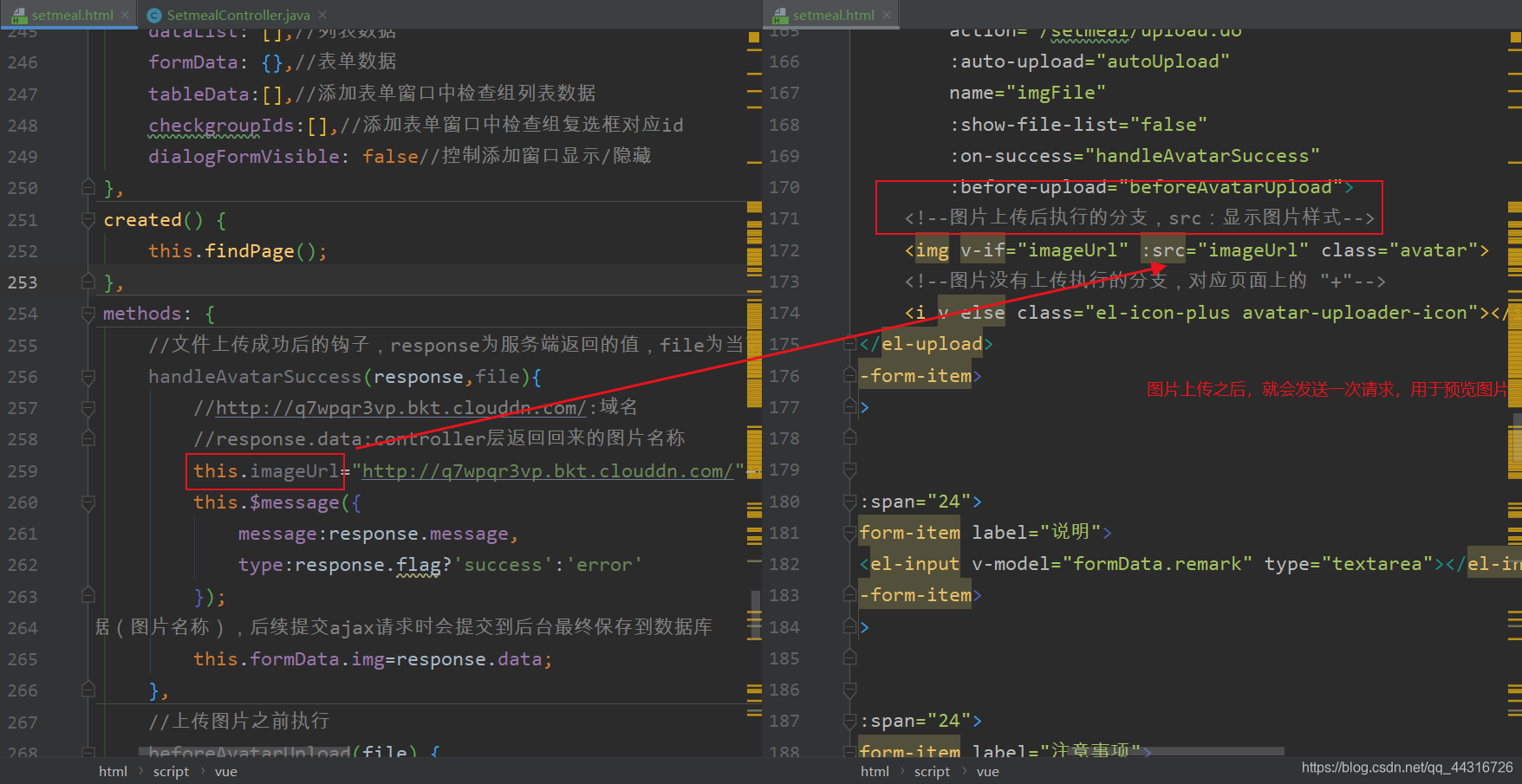
Task: Select the vue breadcrumb in left pane
Action: click(x=226, y=771)
